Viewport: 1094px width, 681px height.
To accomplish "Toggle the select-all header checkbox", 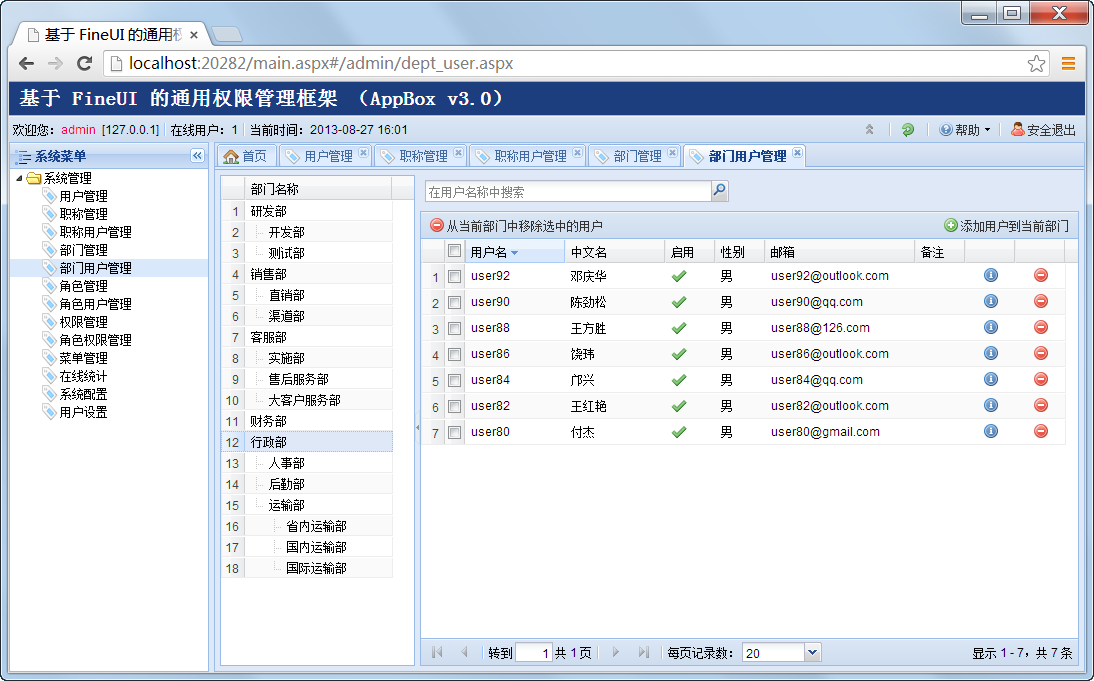I will pyautogui.click(x=454, y=251).
